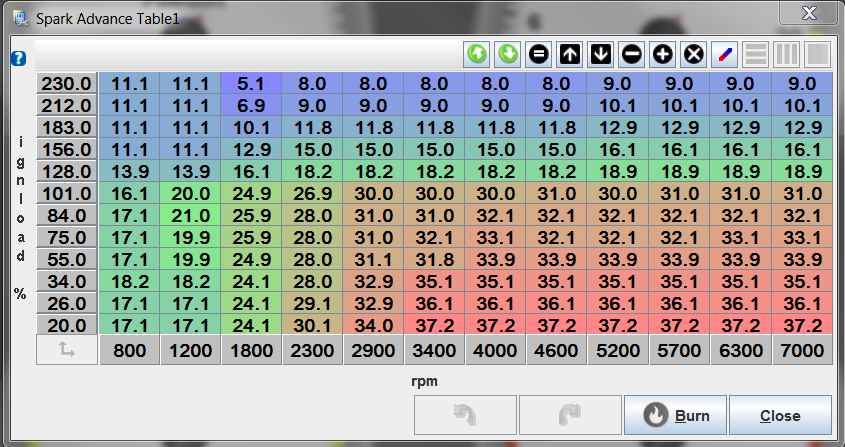Image resolution: width=845 pixels, height=447 pixels.
Task: Select the 20.0 cell in the 101.0 row
Action: pyautogui.click(x=190, y=194)
